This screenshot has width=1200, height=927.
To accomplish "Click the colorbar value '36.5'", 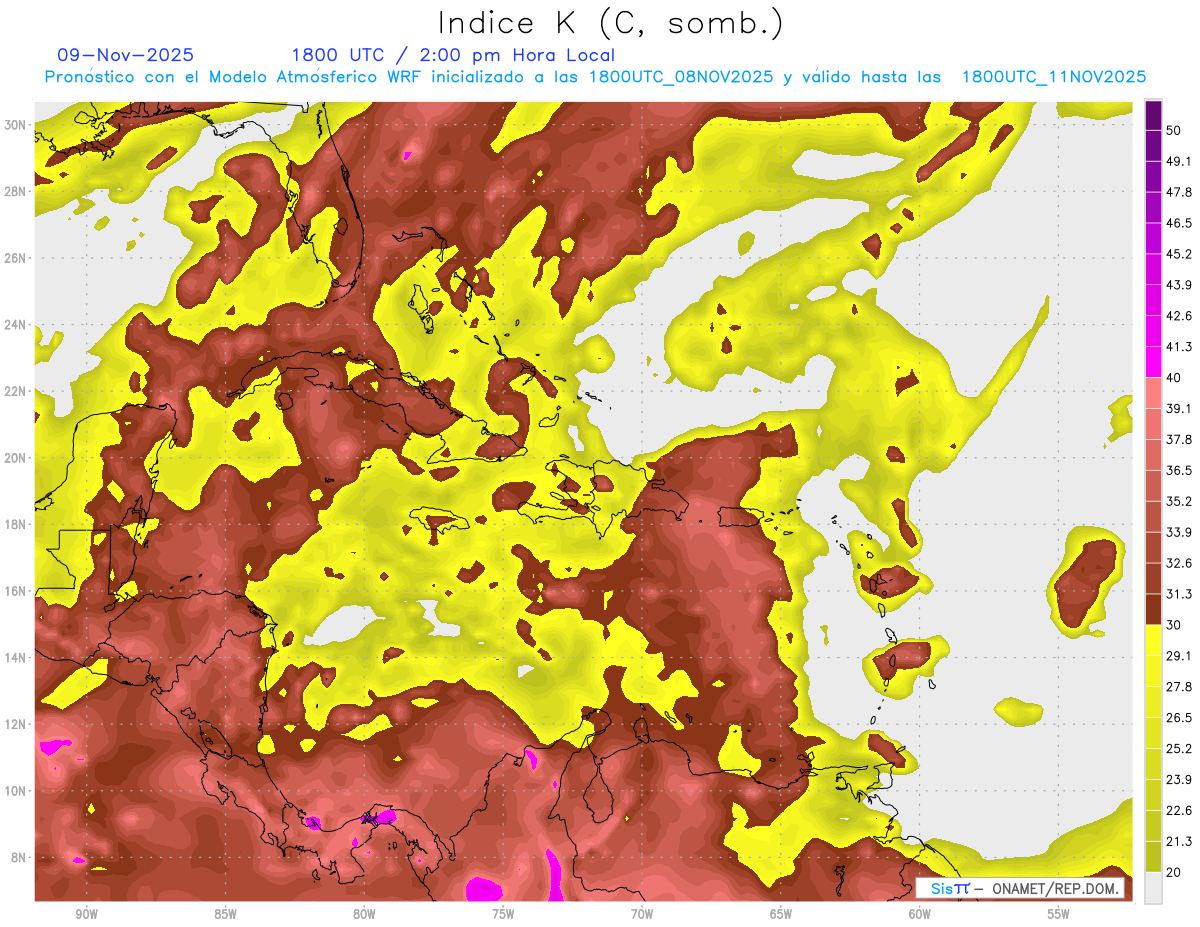I will (1179, 470).
